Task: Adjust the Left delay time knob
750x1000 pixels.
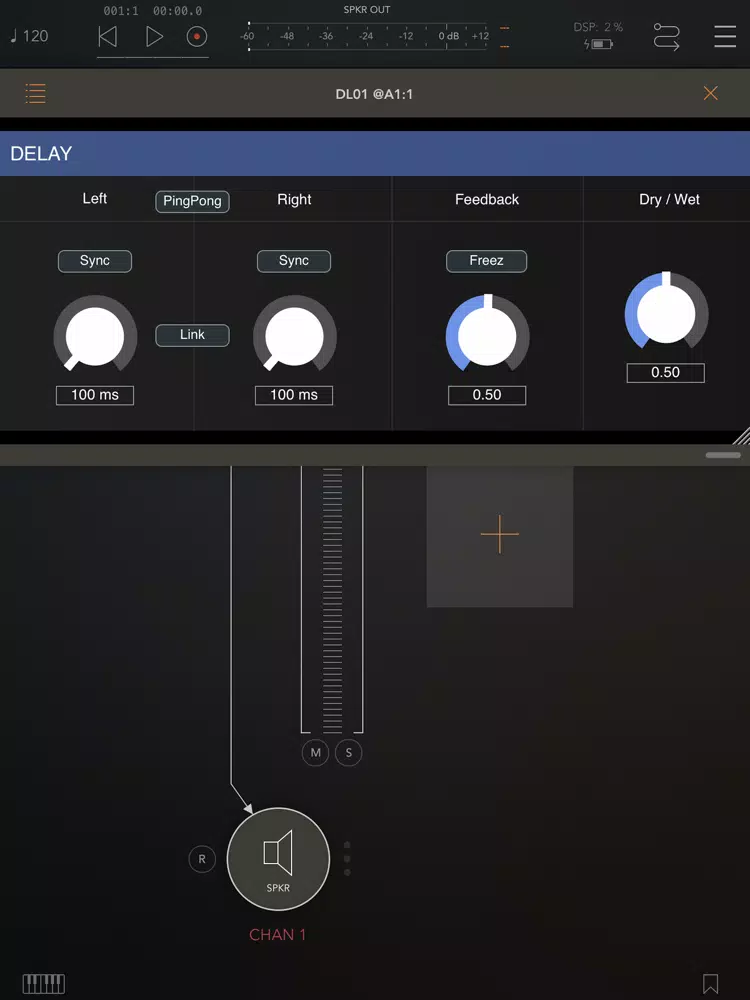Action: click(x=95, y=335)
